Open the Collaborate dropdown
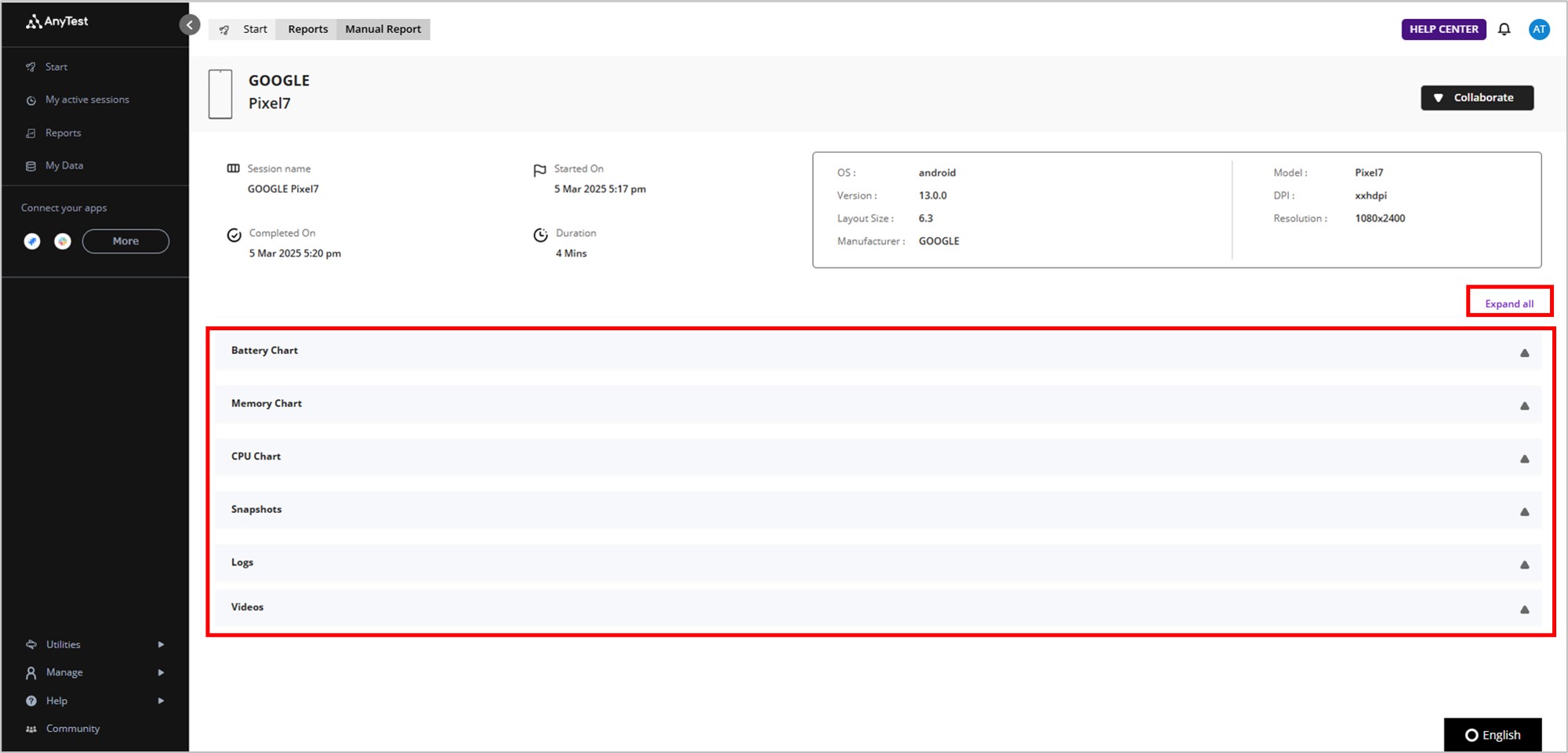The height and width of the screenshot is (753, 1568). 1477,97
